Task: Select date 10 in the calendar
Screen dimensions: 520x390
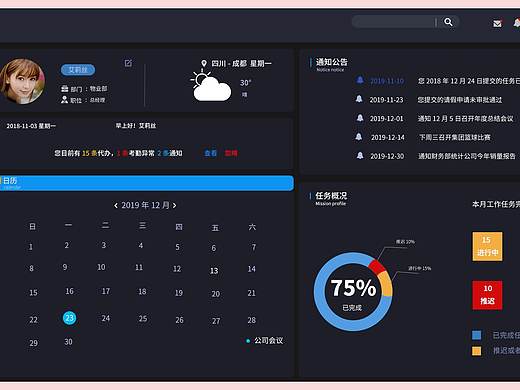Action: (101, 267)
